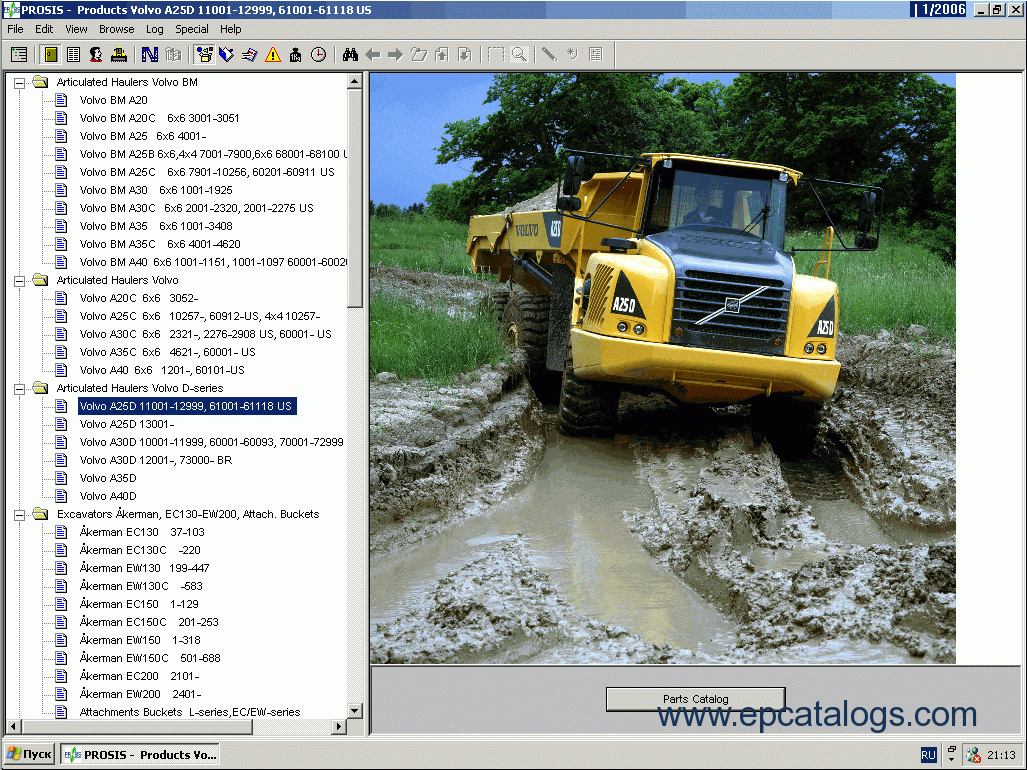This screenshot has height=770, width=1027.
Task: Select Volvo A25D 13001- entry
Action: 126,424
